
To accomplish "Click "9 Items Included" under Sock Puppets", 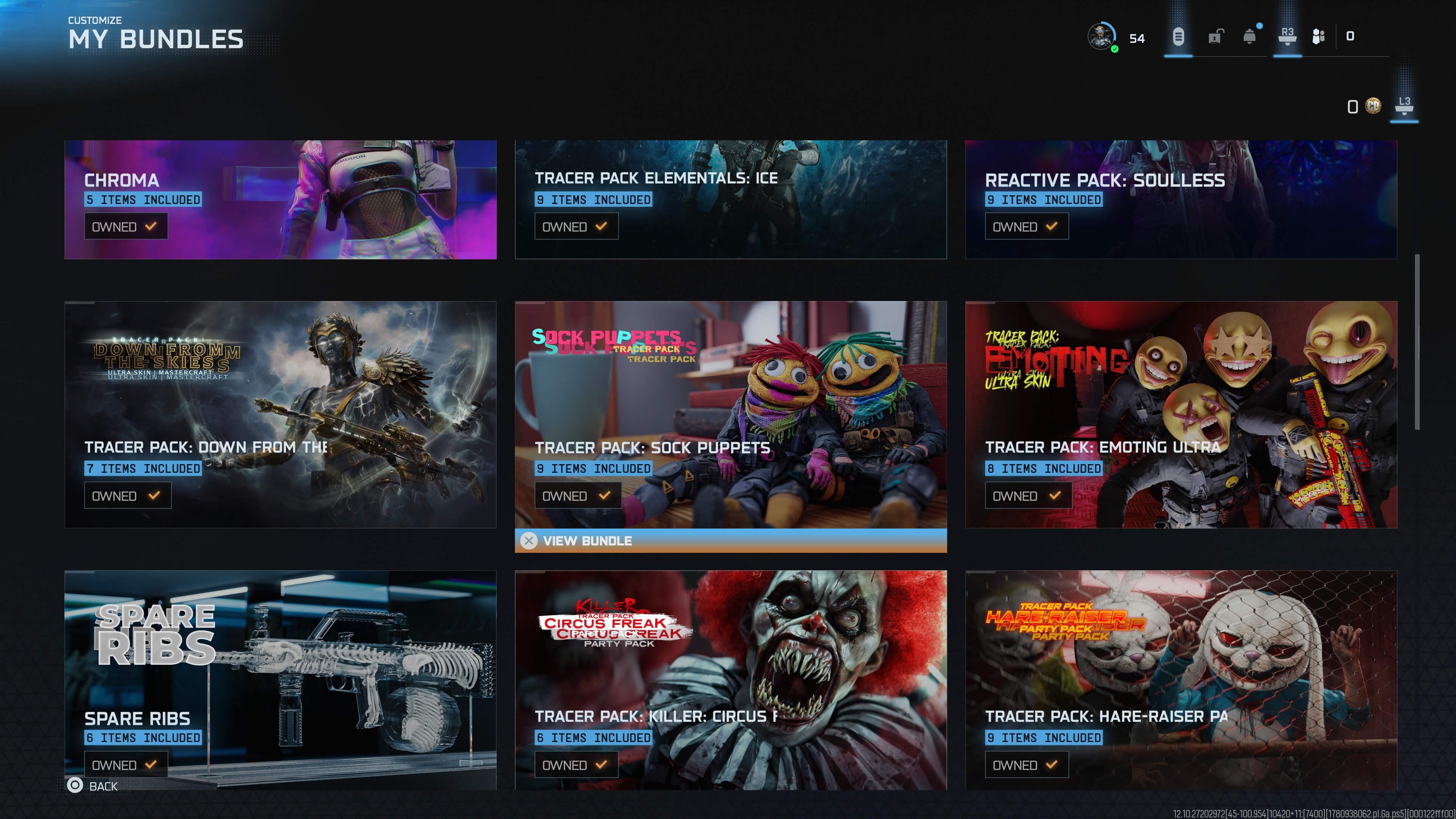I will point(593,469).
